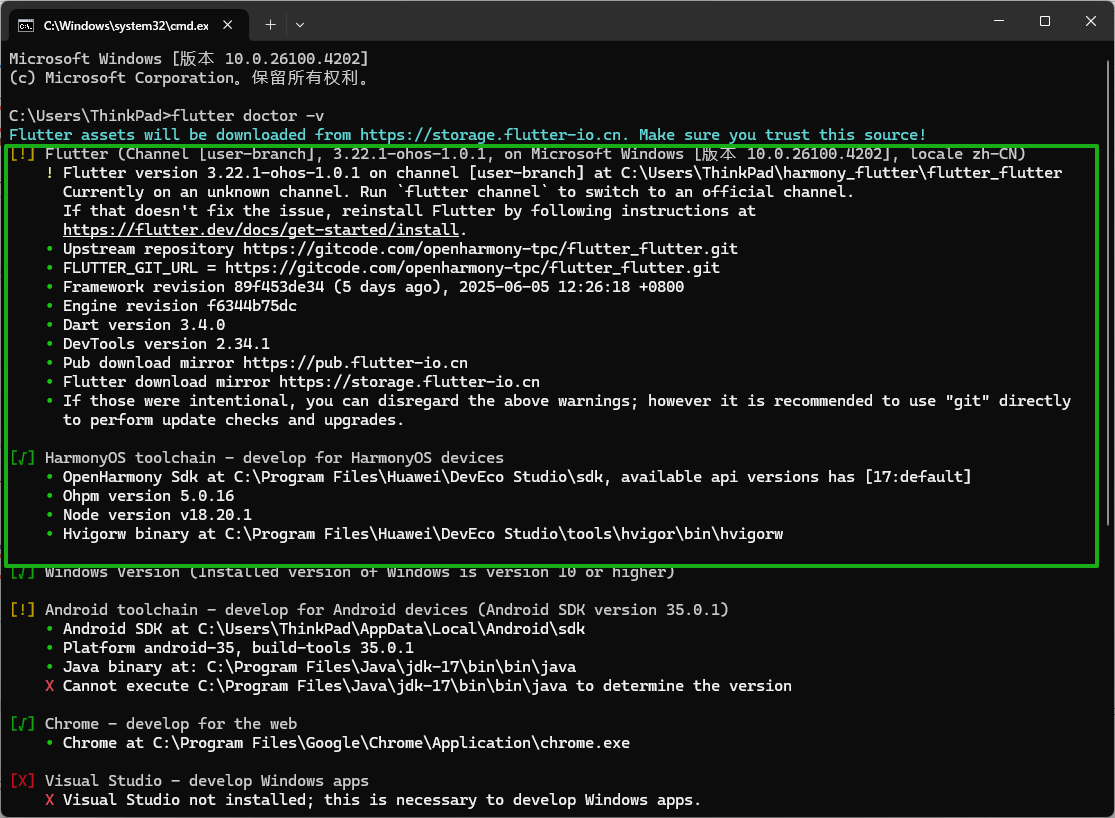
Task: Click the Pub download mirror URL
Action: (x=356, y=363)
